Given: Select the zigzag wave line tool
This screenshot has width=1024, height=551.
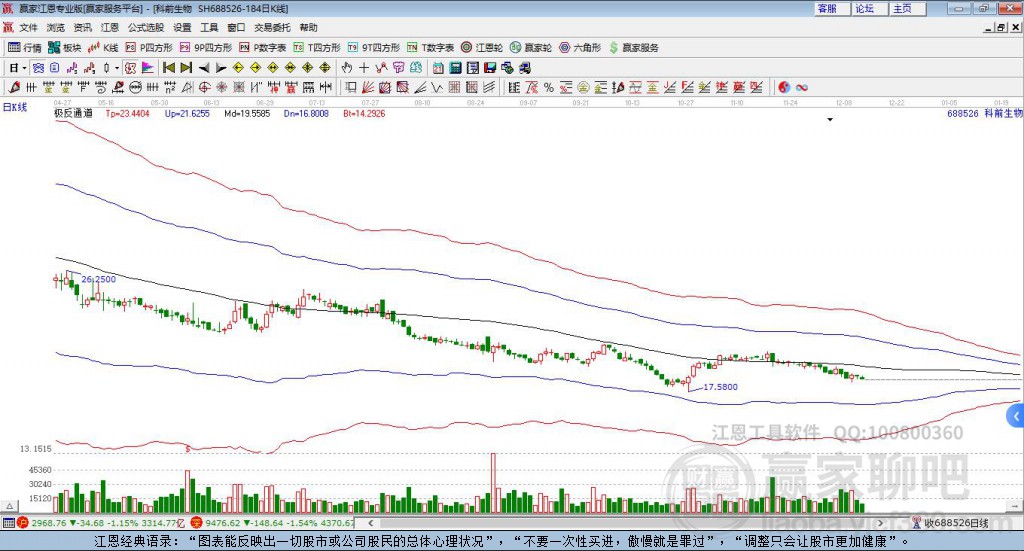Looking at the screenshot, I should coord(437,87).
